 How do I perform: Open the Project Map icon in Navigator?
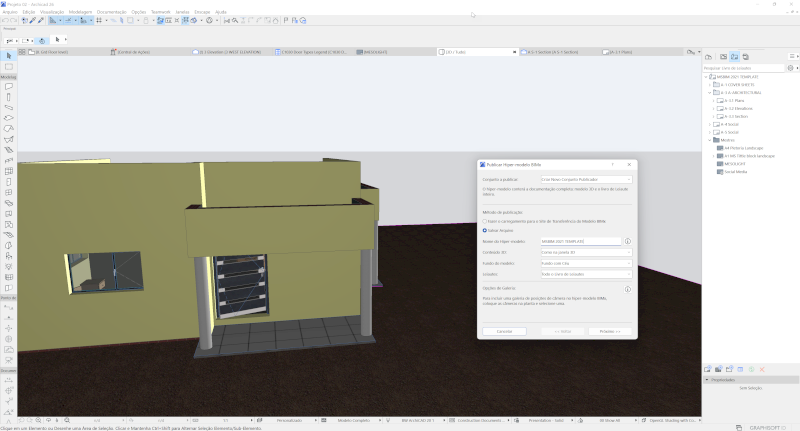710,57
